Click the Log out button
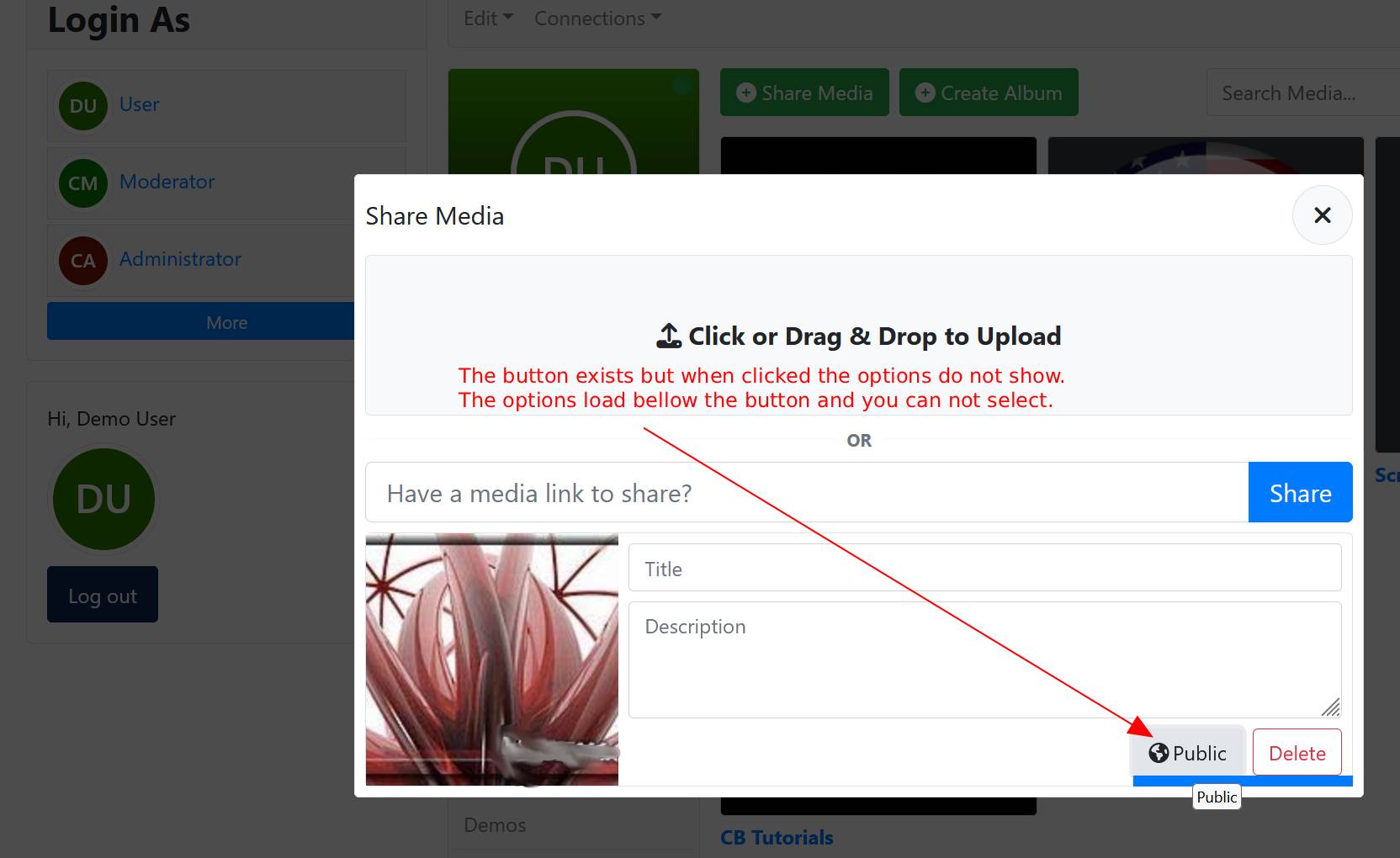Screen dimensions: 1400x858 point(103,596)
